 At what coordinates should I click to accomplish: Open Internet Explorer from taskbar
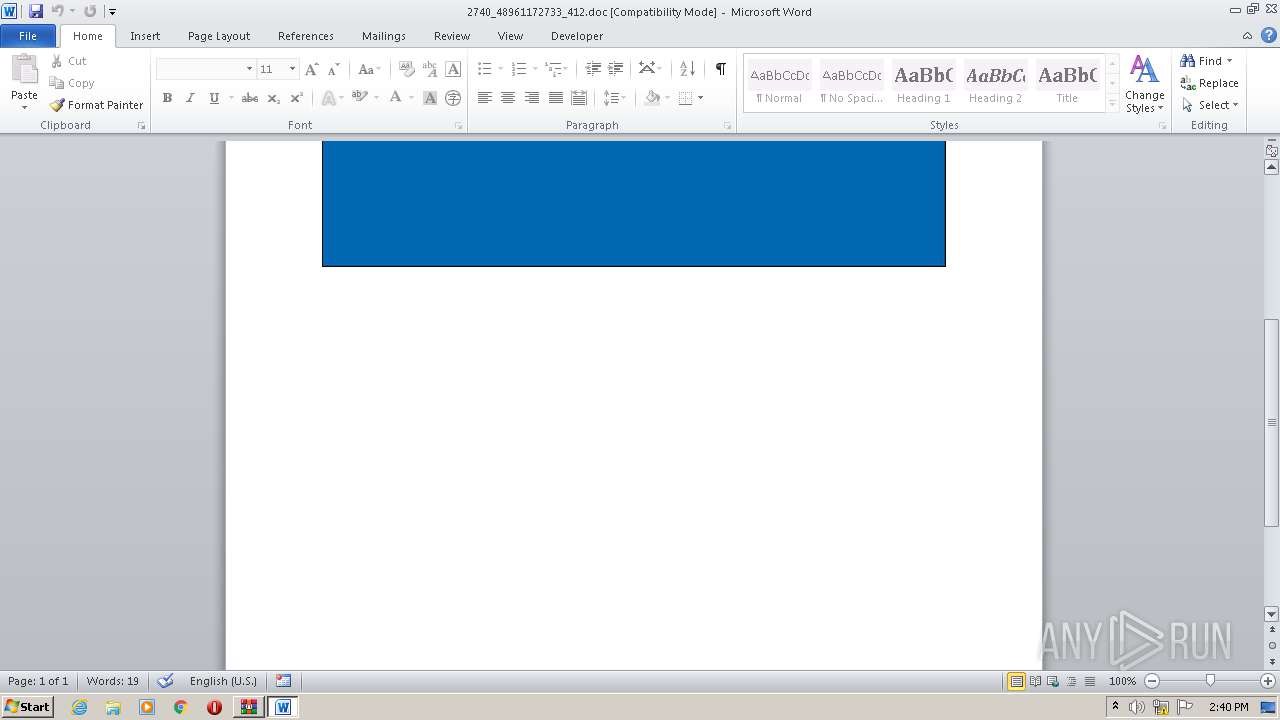(x=79, y=707)
